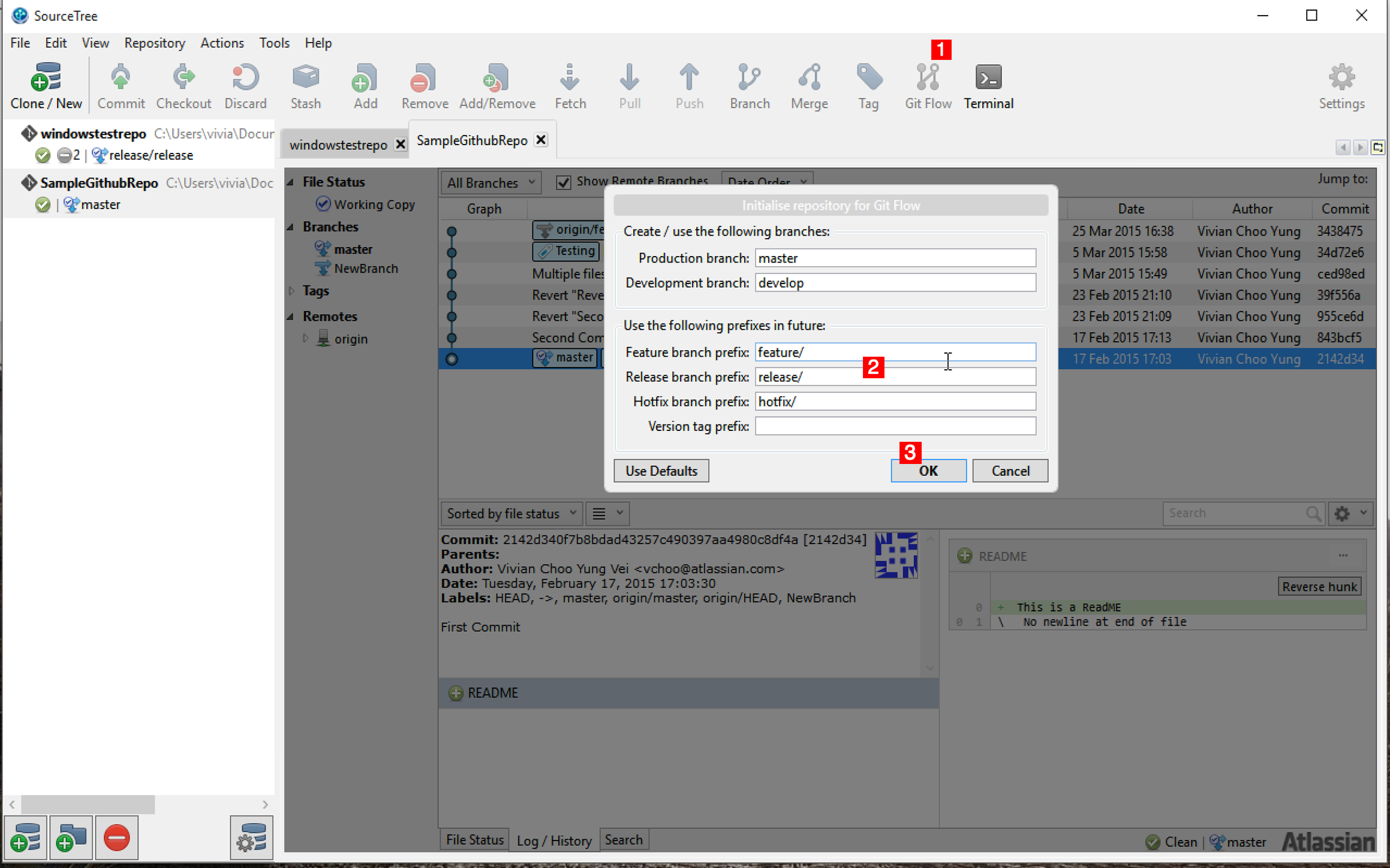Click OK in Git Flow dialog
1390x868 pixels.
[928, 471]
